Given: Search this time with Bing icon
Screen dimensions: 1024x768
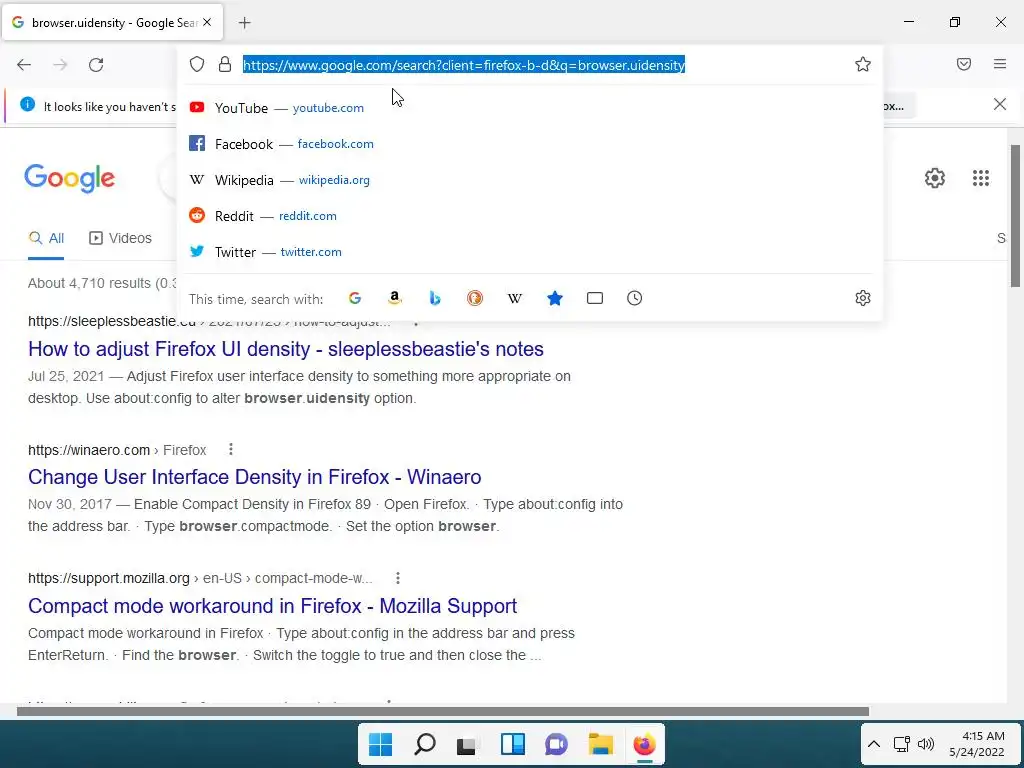Looking at the screenshot, I should pyautogui.click(x=435, y=298).
